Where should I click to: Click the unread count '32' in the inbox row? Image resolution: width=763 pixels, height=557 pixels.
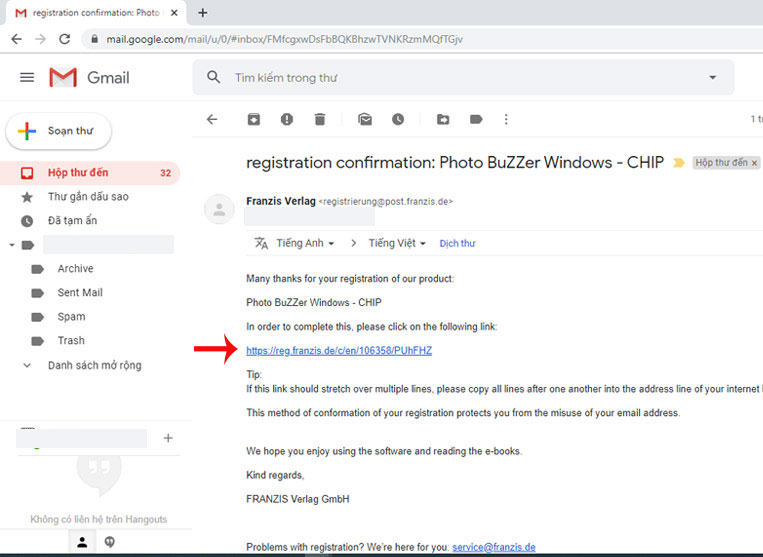click(x=165, y=173)
